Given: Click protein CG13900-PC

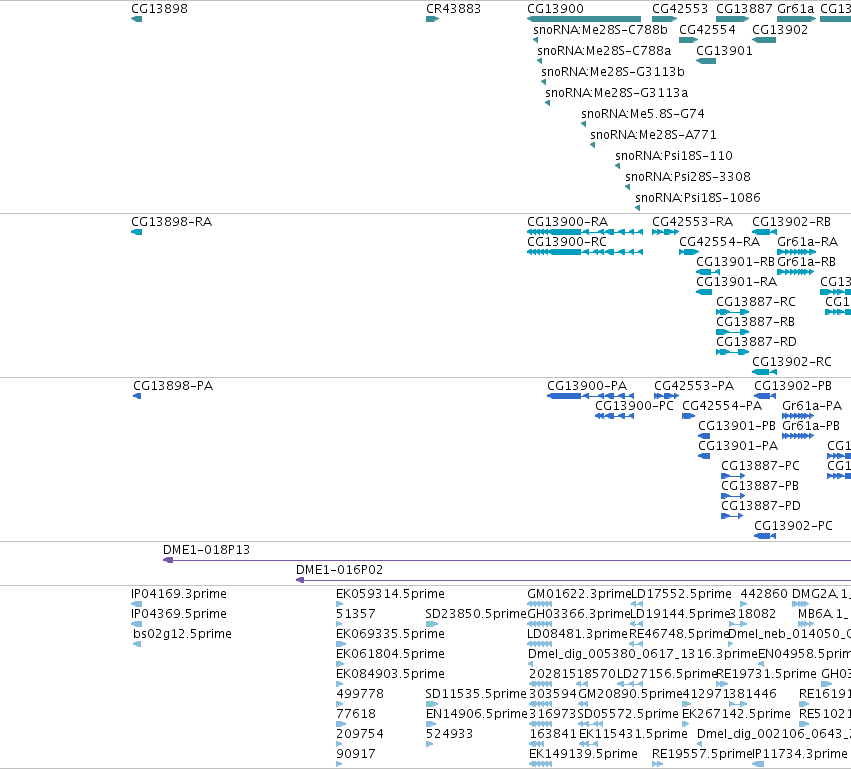Looking at the screenshot, I should click(x=634, y=406).
